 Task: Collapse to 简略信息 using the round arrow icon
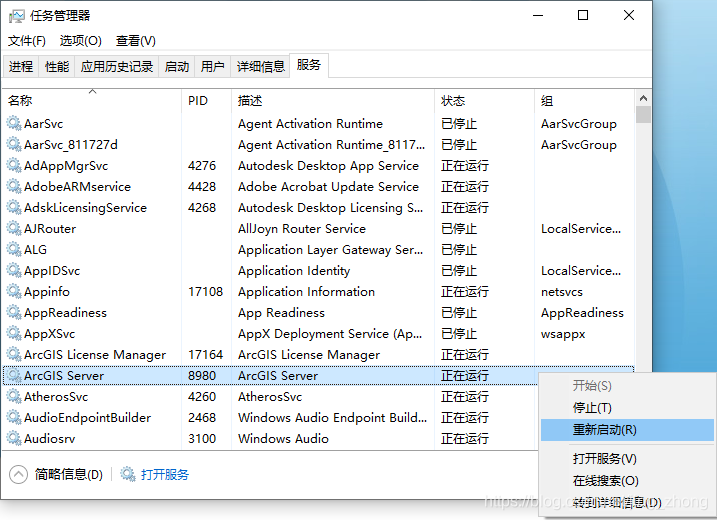click(x=18, y=474)
